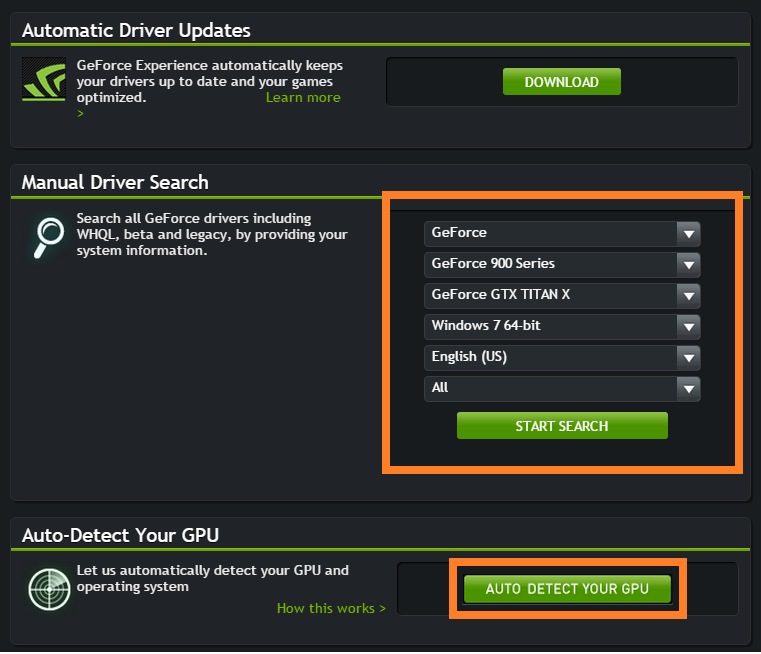This screenshot has height=654, width=761.
Task: Open the GeForce GTX TITAN X dropdown
Action: (562, 296)
